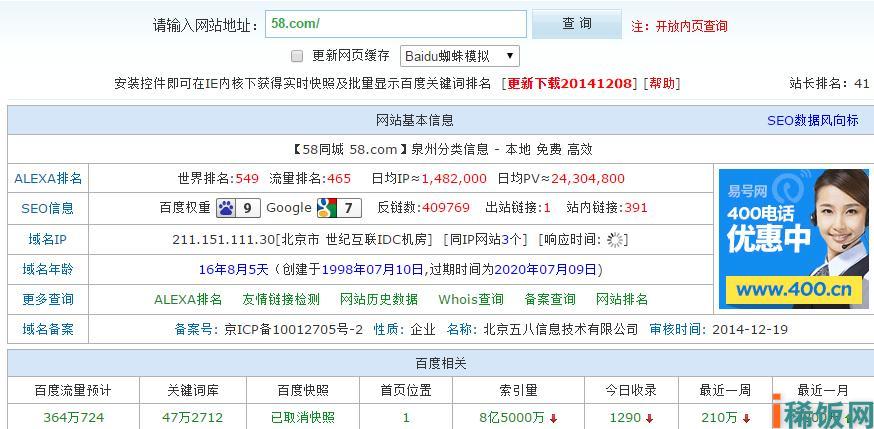874x429 pixels.
Task: Open 备案查询 link
Action: tap(550, 299)
